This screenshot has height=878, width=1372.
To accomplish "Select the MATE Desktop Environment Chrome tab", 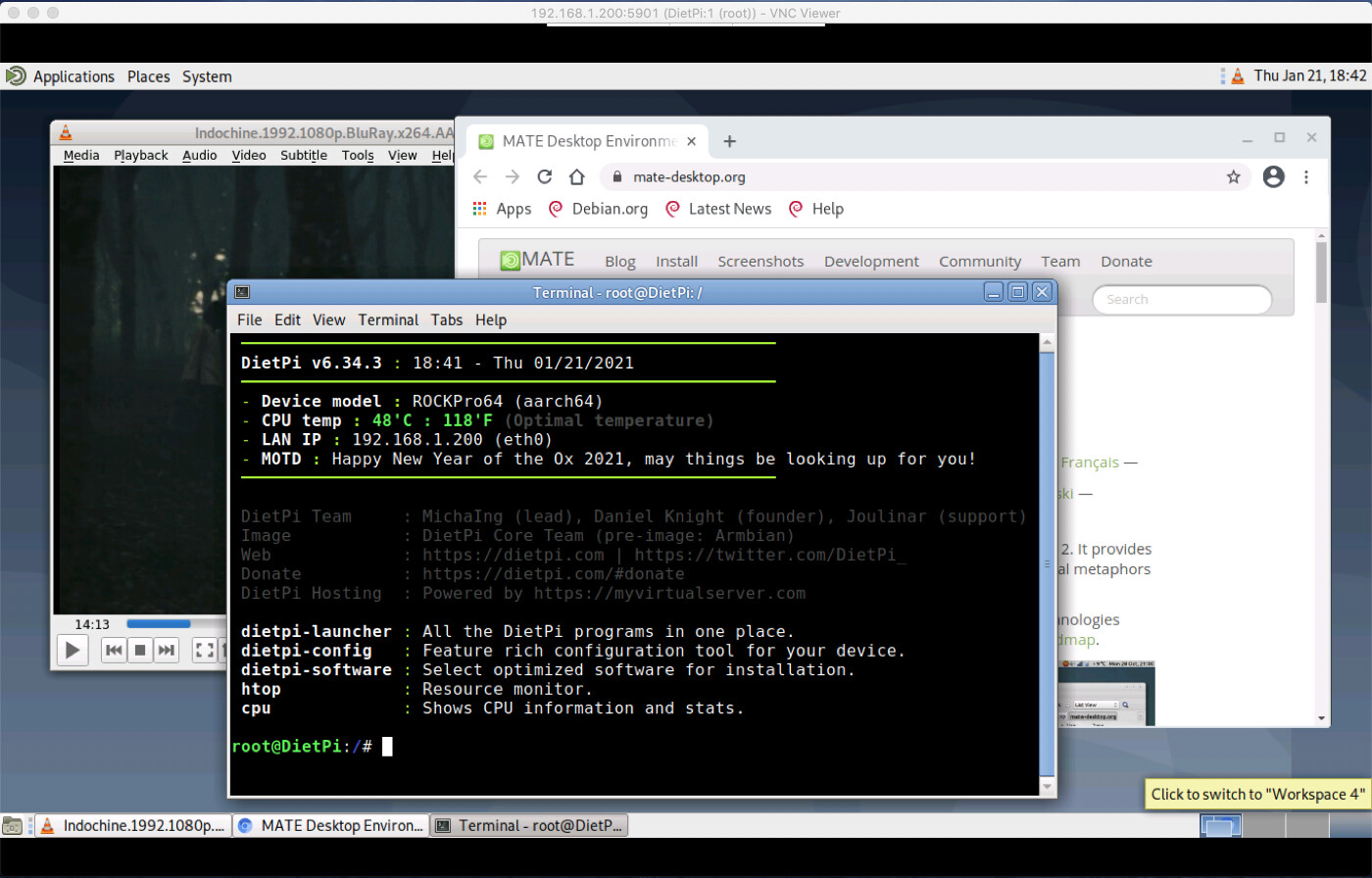I will 586,141.
